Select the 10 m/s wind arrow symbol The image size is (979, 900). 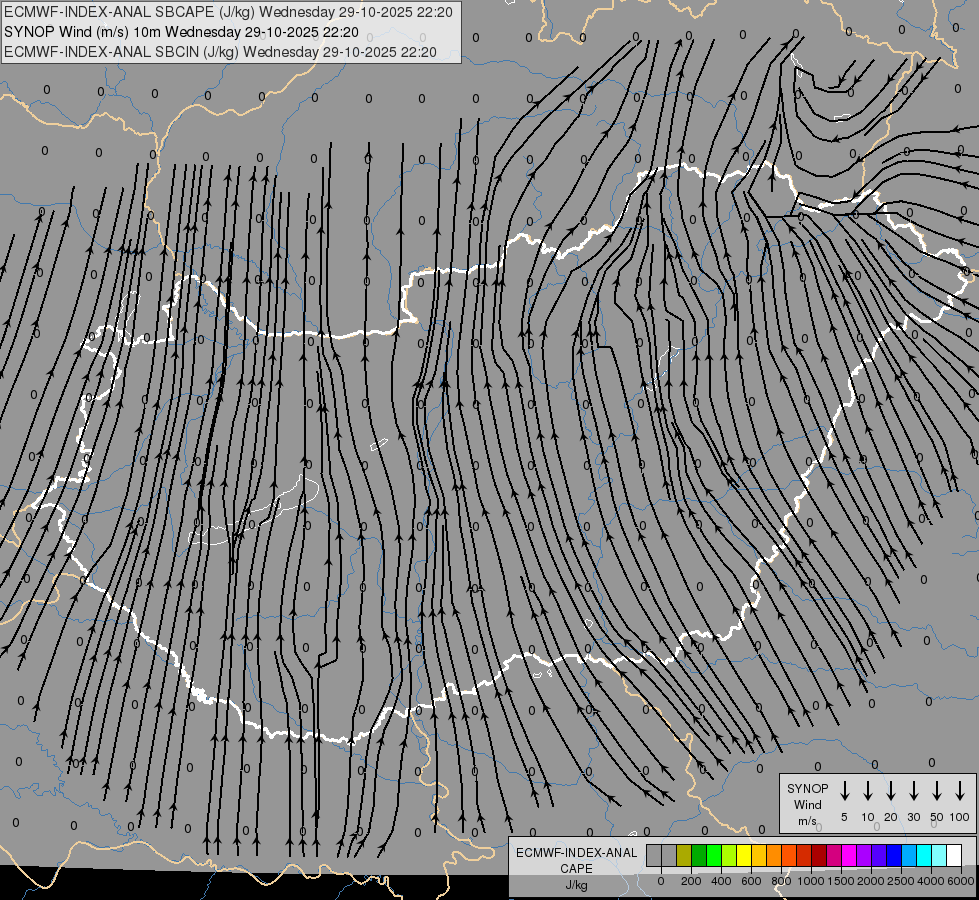[868, 791]
